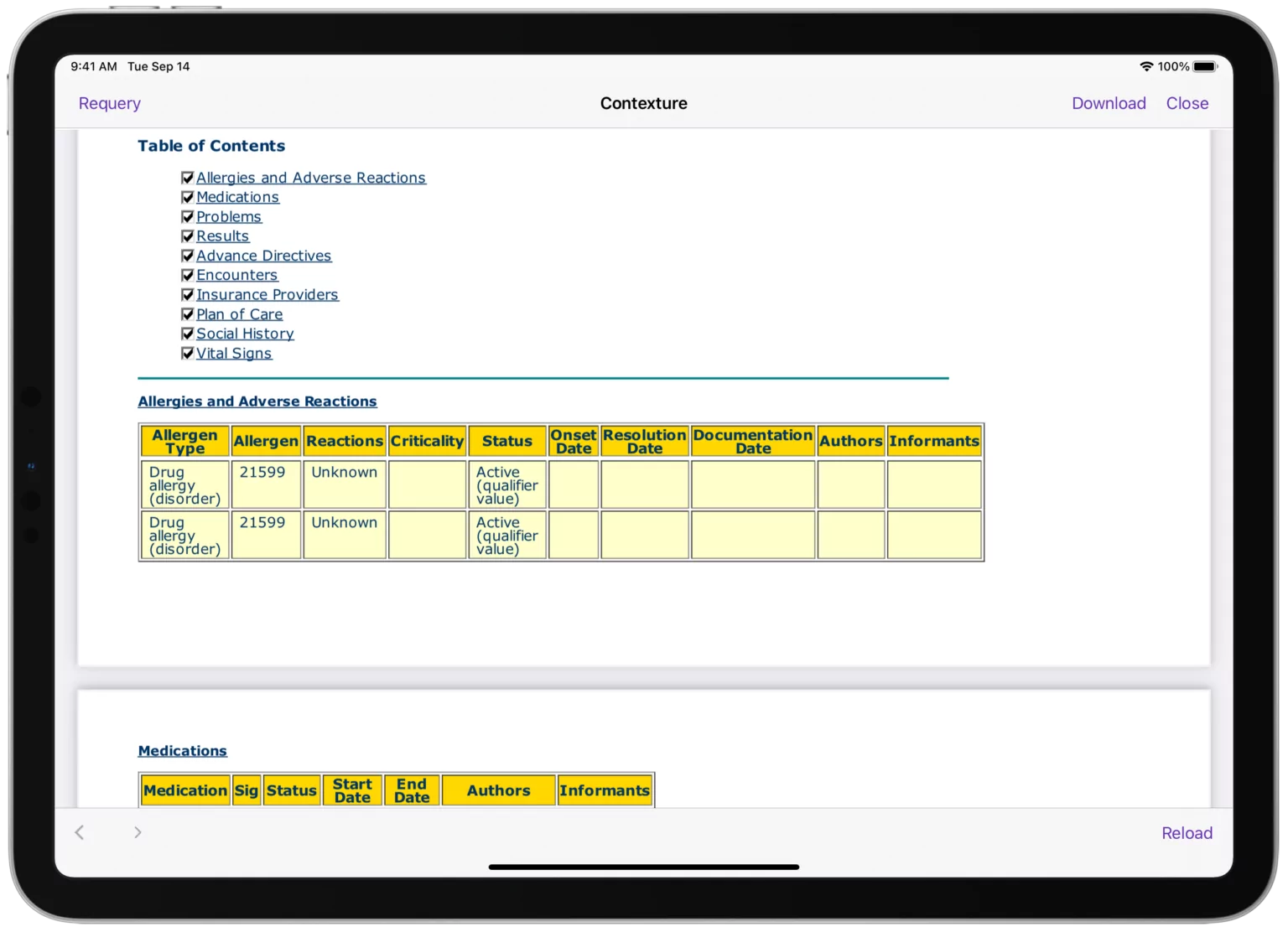Go to the Encounters link
Image resolution: width=1288 pixels, height=932 pixels.
[236, 275]
